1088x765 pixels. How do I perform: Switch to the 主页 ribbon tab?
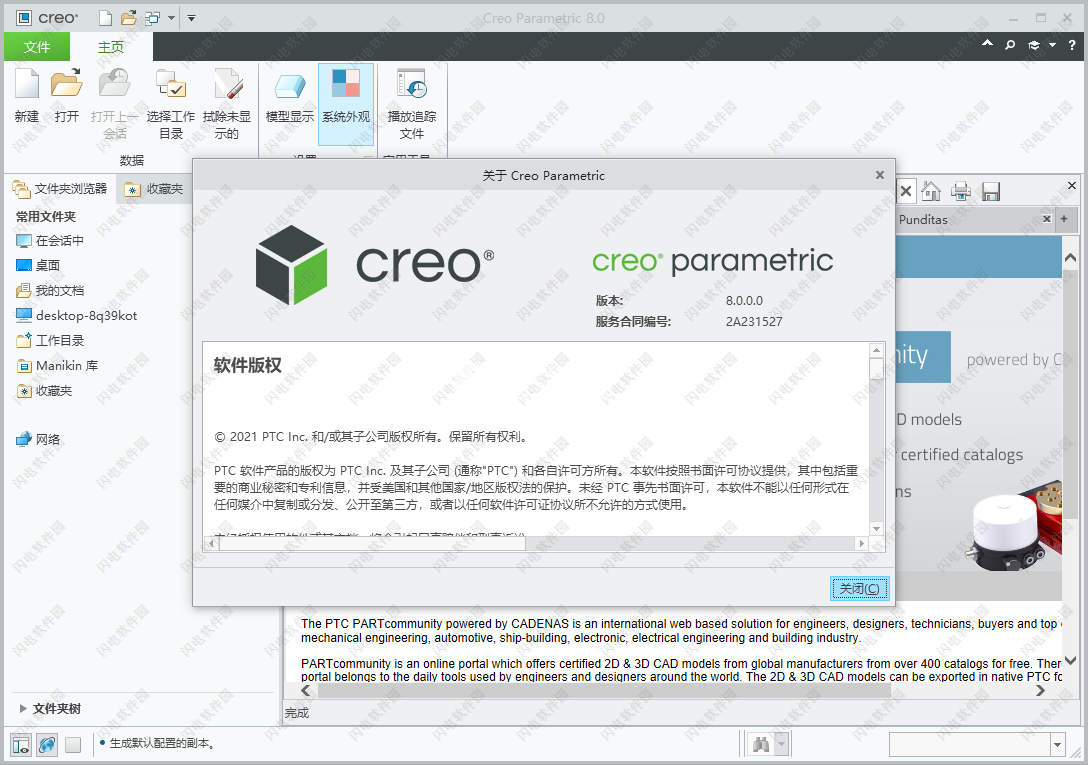[x=111, y=47]
